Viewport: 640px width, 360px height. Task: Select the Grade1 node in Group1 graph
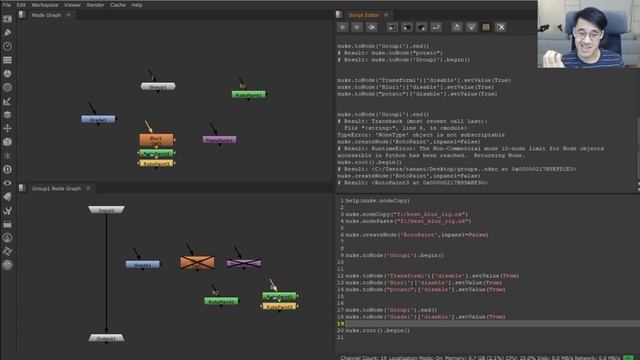click(142, 264)
